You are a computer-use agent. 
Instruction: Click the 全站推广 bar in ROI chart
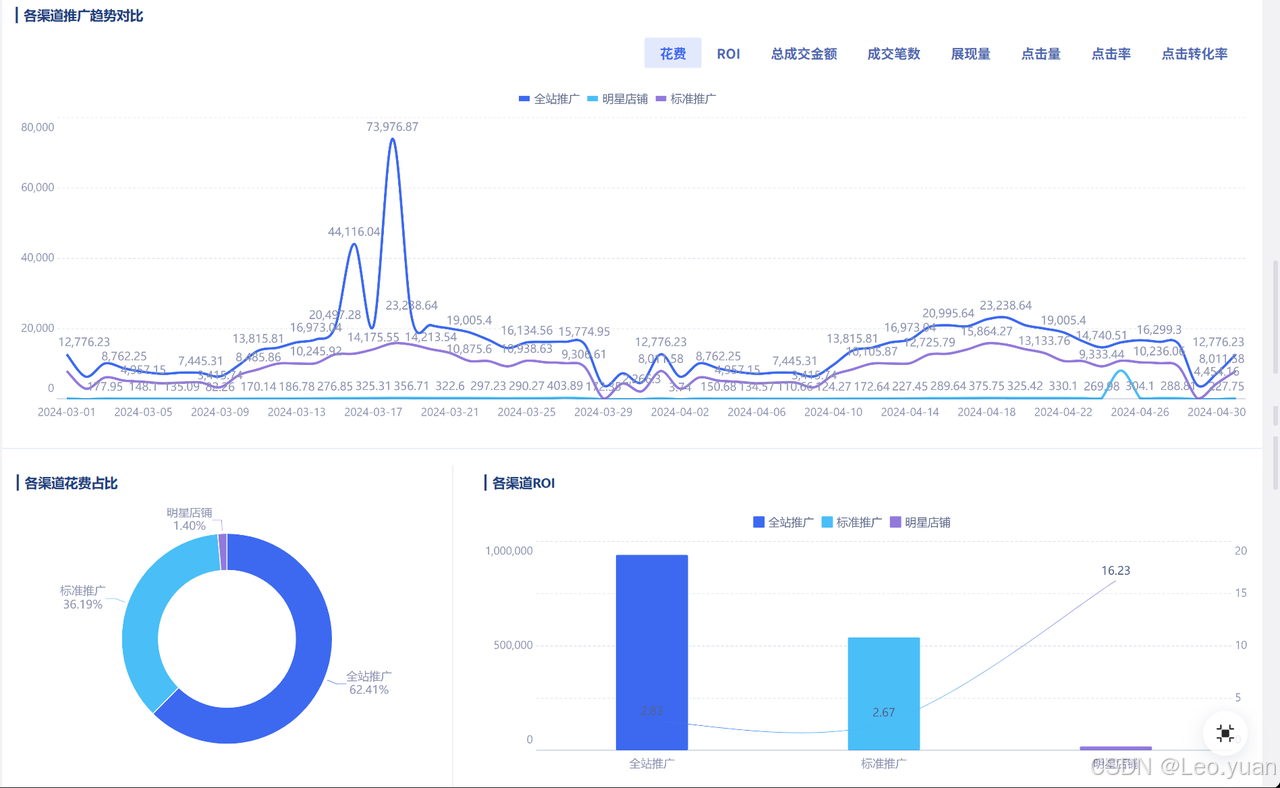[652, 652]
